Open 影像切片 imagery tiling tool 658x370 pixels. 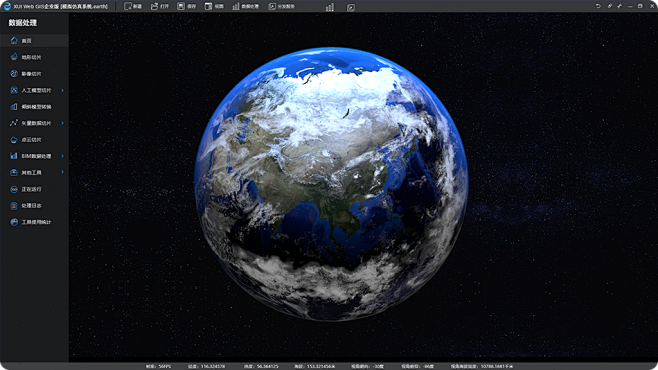[34, 73]
